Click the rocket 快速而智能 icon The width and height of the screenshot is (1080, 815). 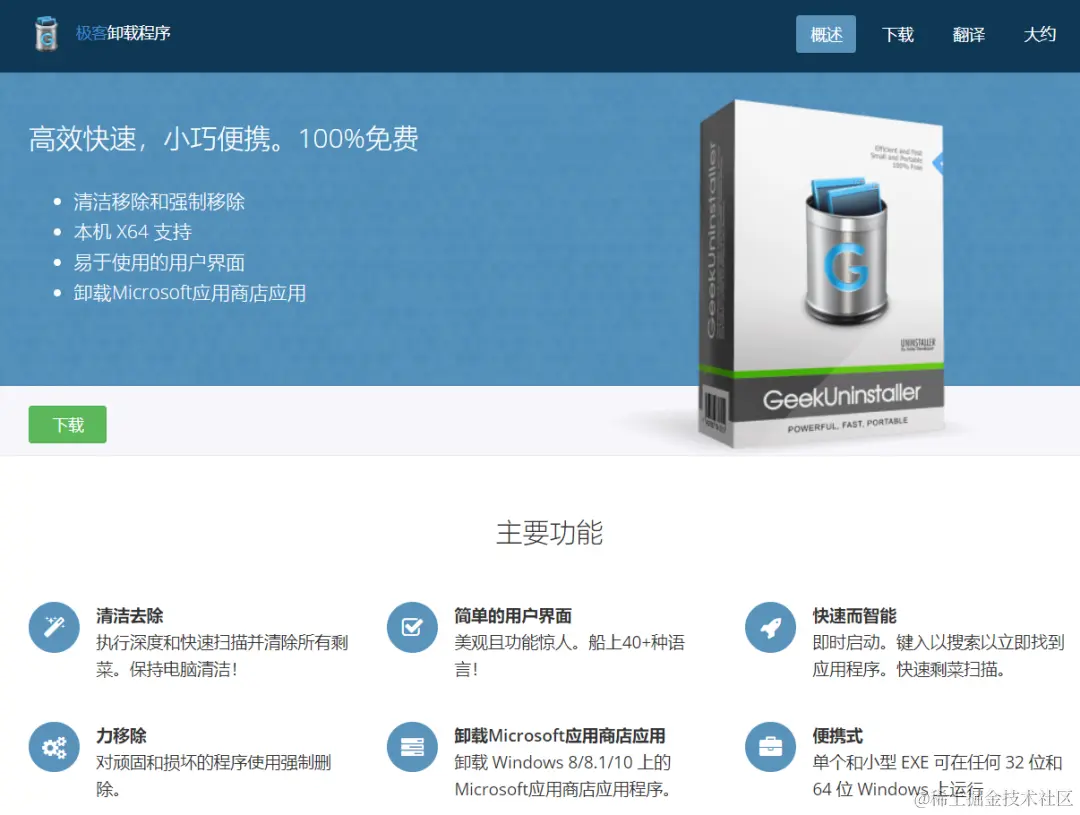tap(770, 628)
